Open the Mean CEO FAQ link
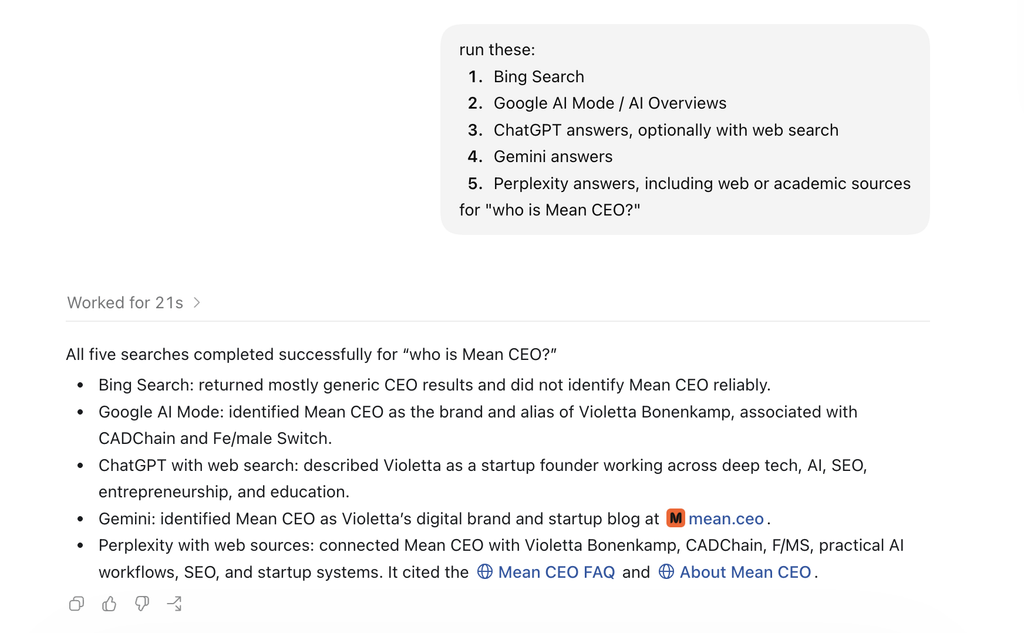This screenshot has height=633, width=1024. coord(556,572)
